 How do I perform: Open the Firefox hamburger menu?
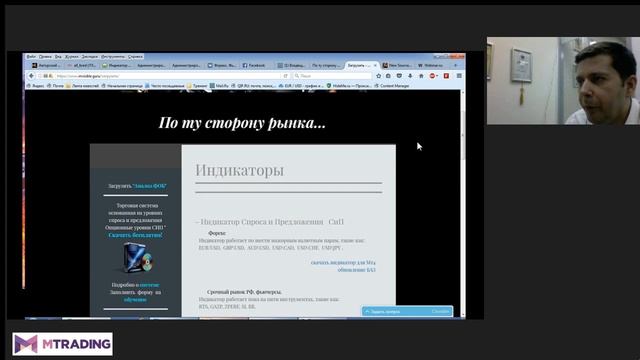(459, 76)
